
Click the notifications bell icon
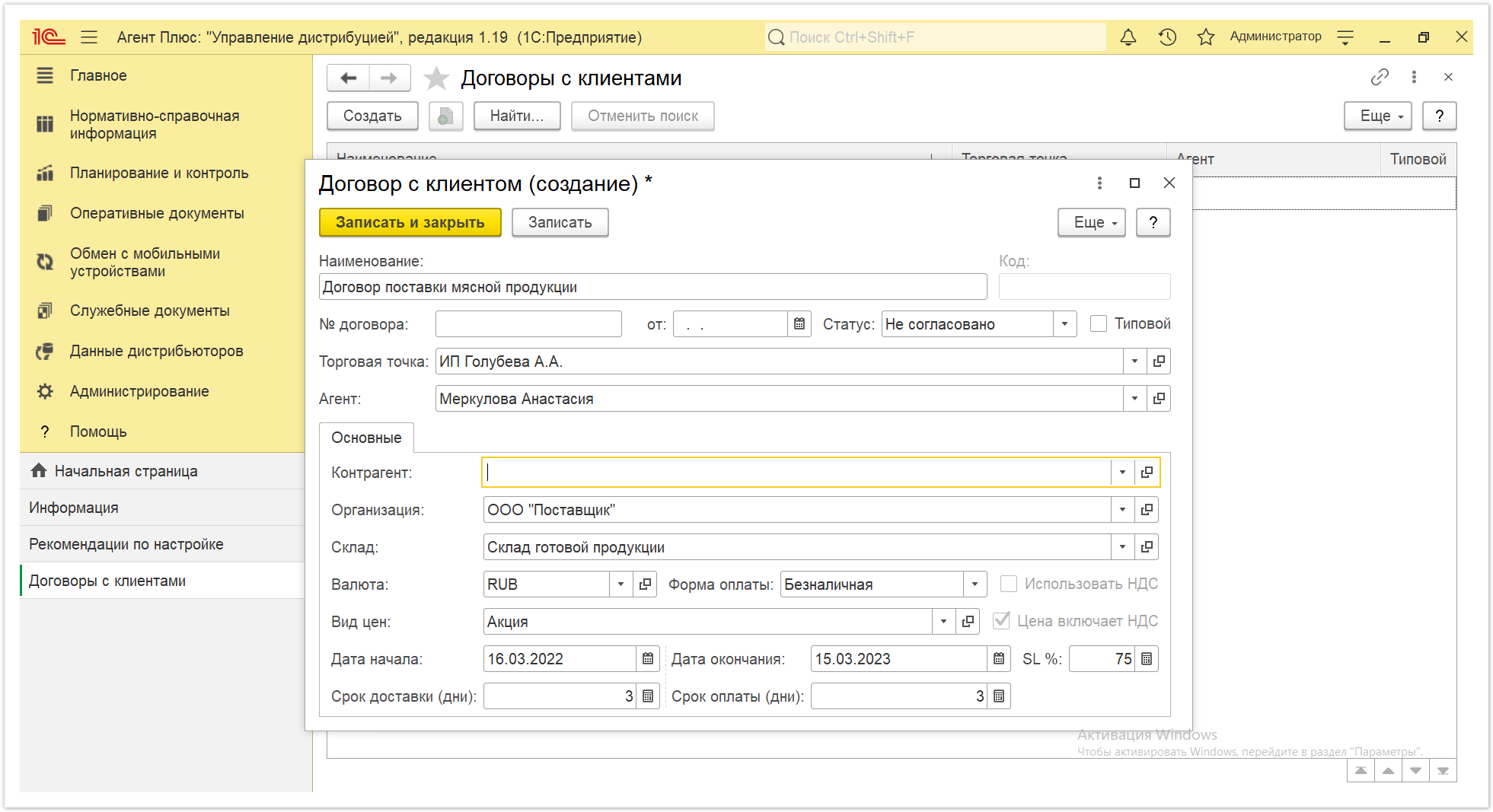coord(1128,37)
